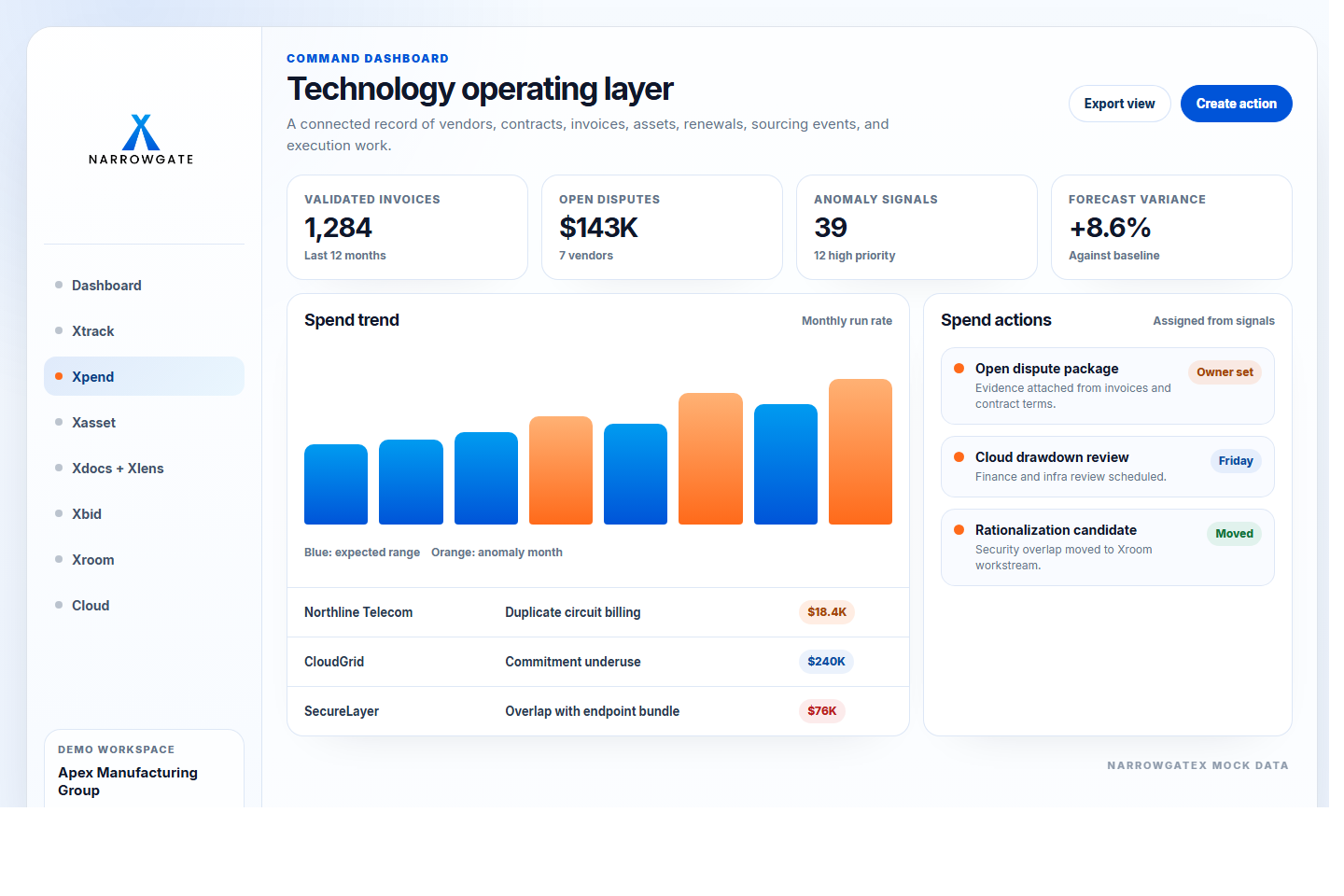Click the $18.4K amount badge
1344x896 pixels.
coord(827,612)
